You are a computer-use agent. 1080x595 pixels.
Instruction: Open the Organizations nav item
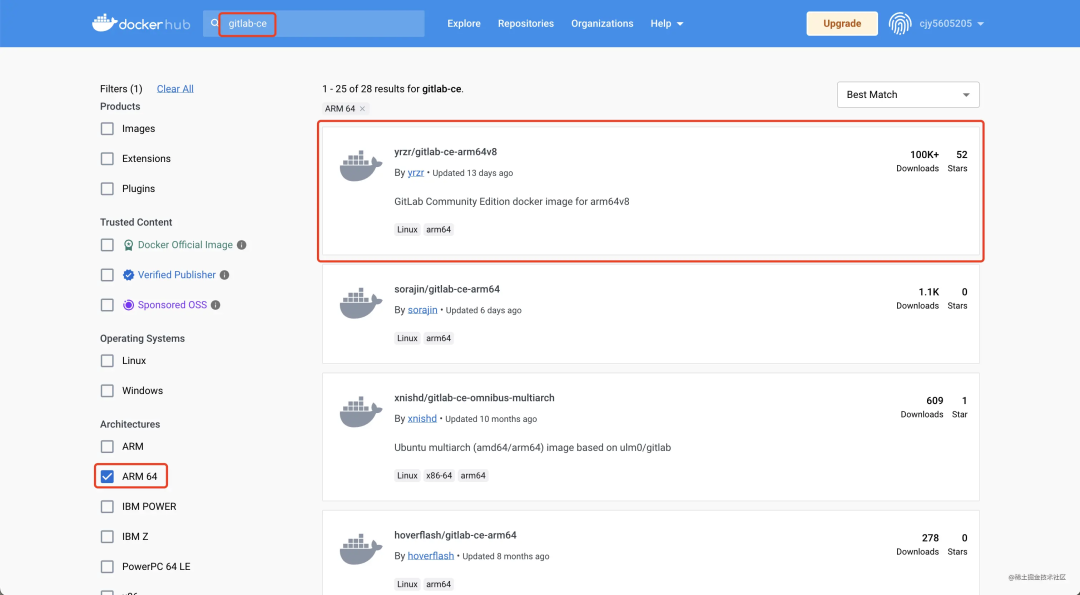point(602,23)
